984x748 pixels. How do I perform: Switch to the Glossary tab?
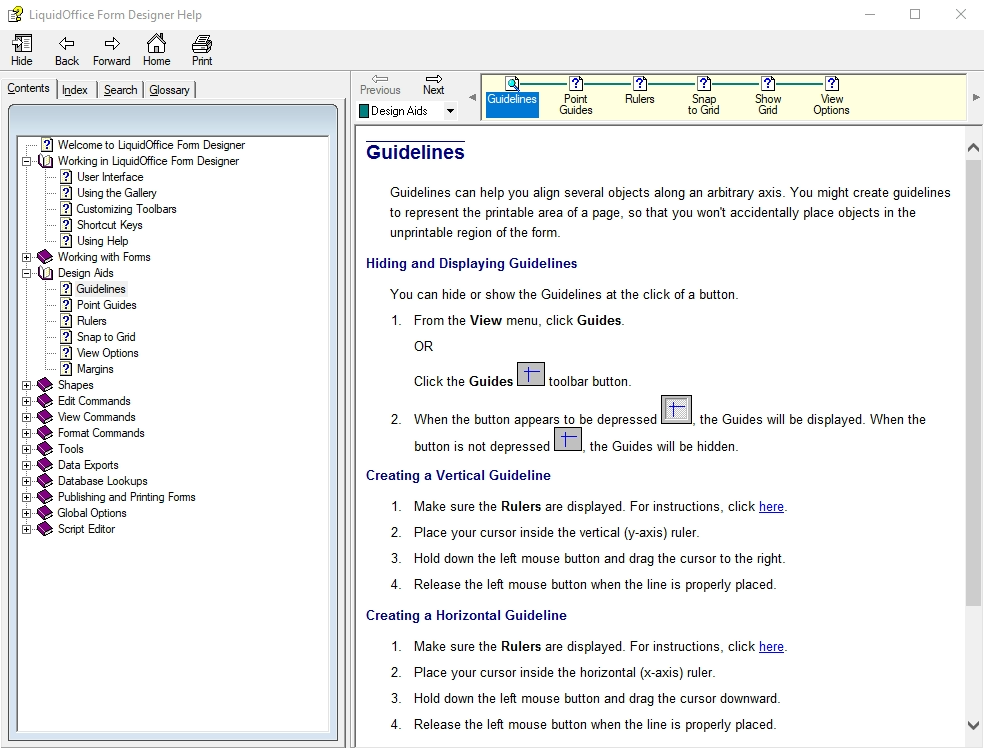[169, 90]
